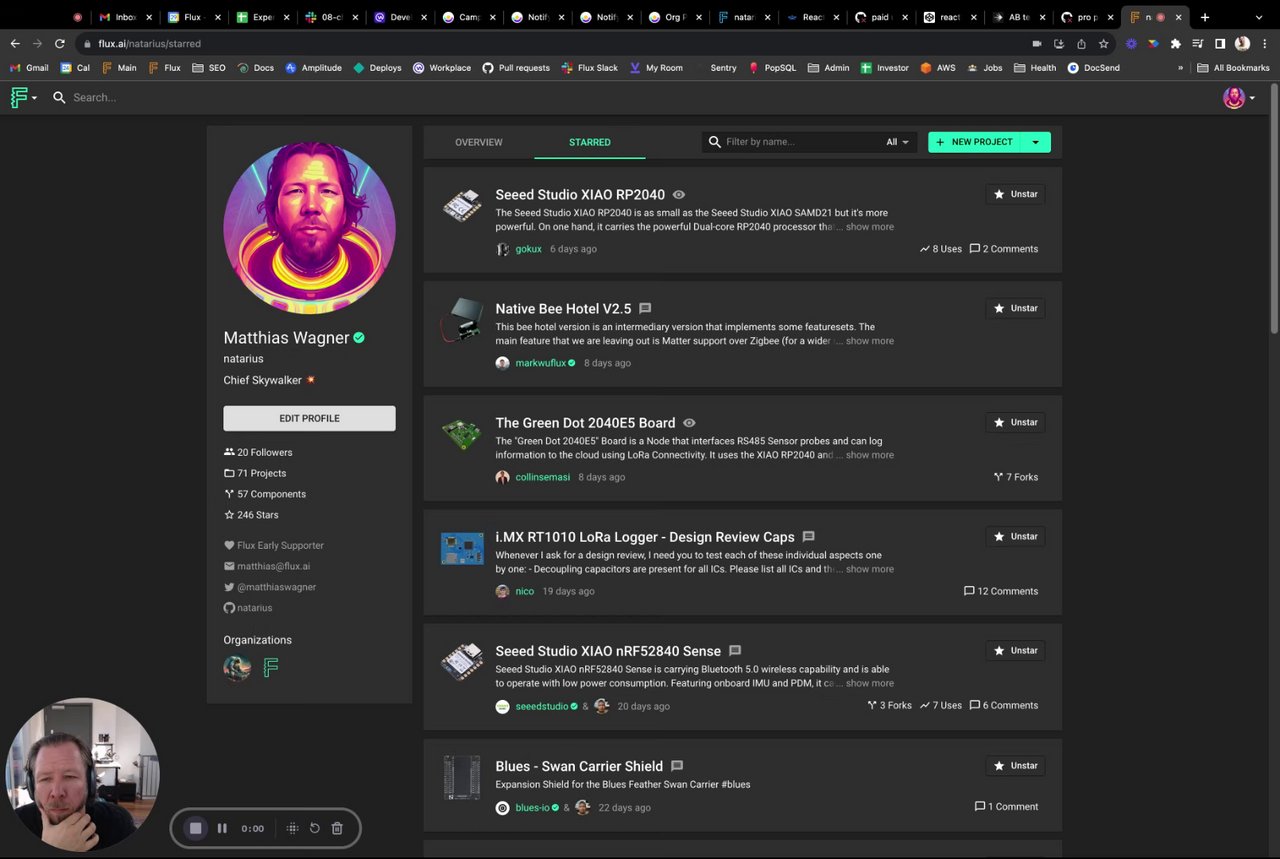Select the Starred tab
This screenshot has height=859, width=1280.
(590, 142)
